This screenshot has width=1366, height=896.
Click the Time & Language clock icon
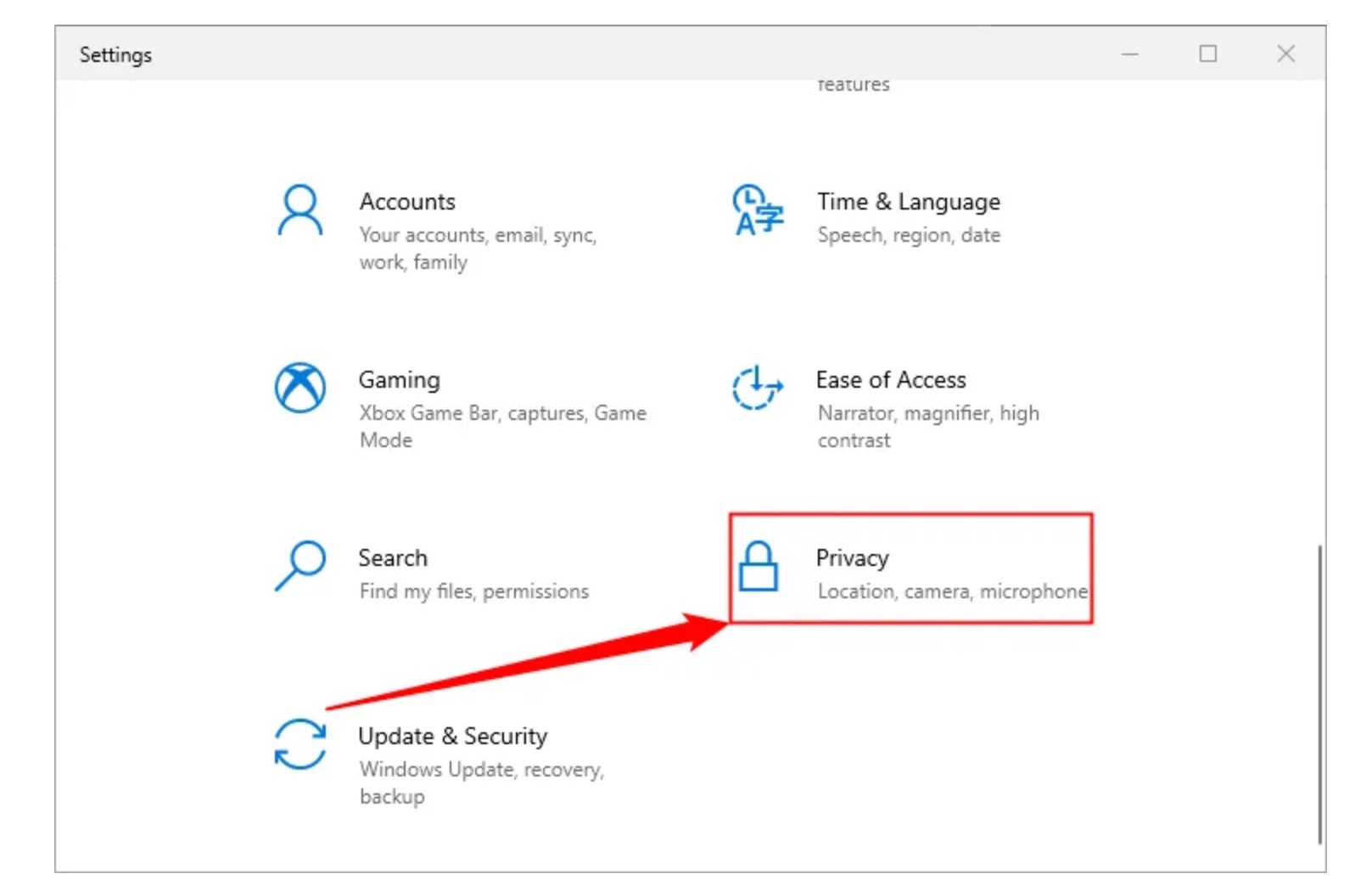[758, 210]
